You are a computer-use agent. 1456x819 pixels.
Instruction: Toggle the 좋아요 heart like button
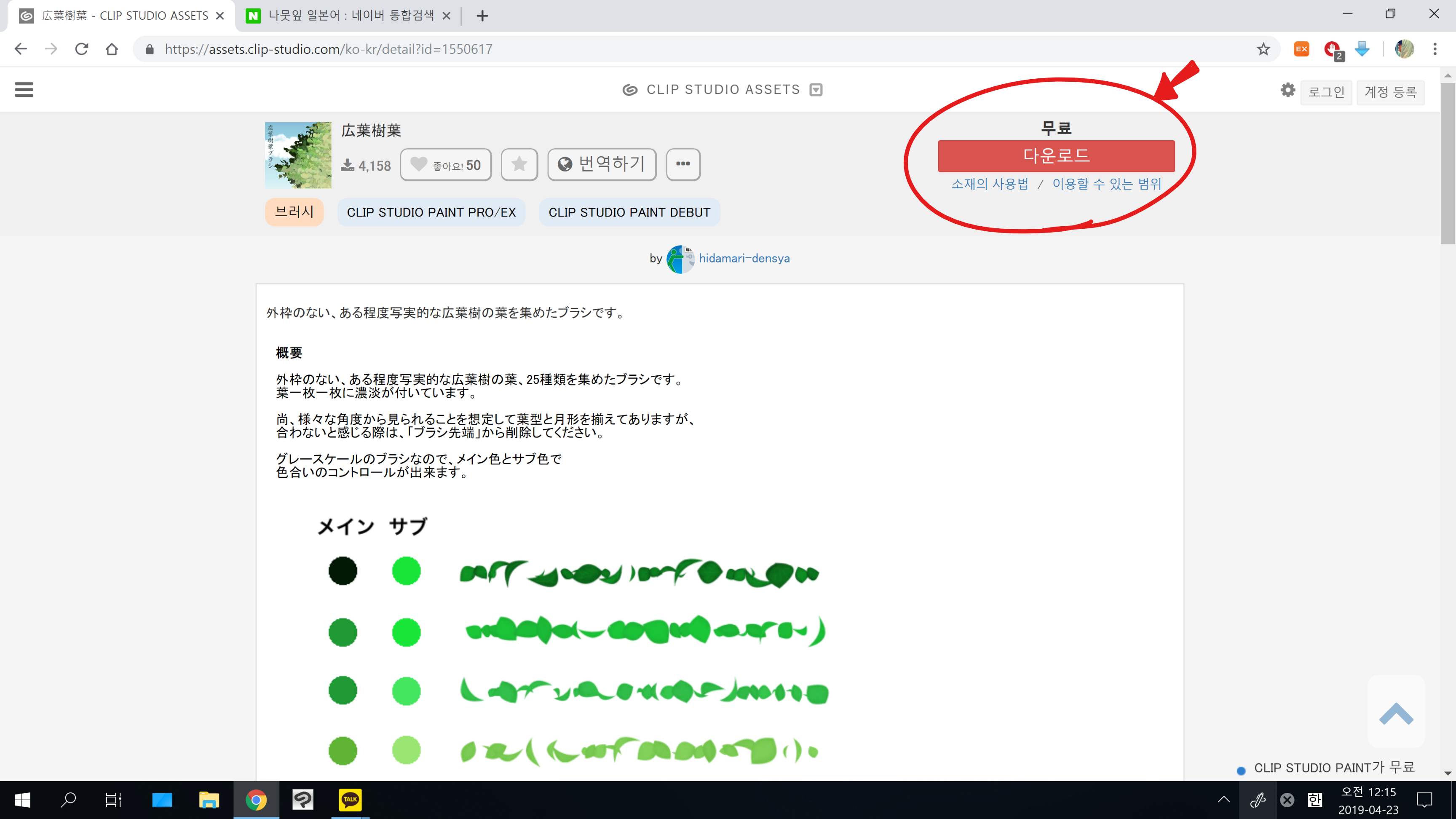(445, 164)
